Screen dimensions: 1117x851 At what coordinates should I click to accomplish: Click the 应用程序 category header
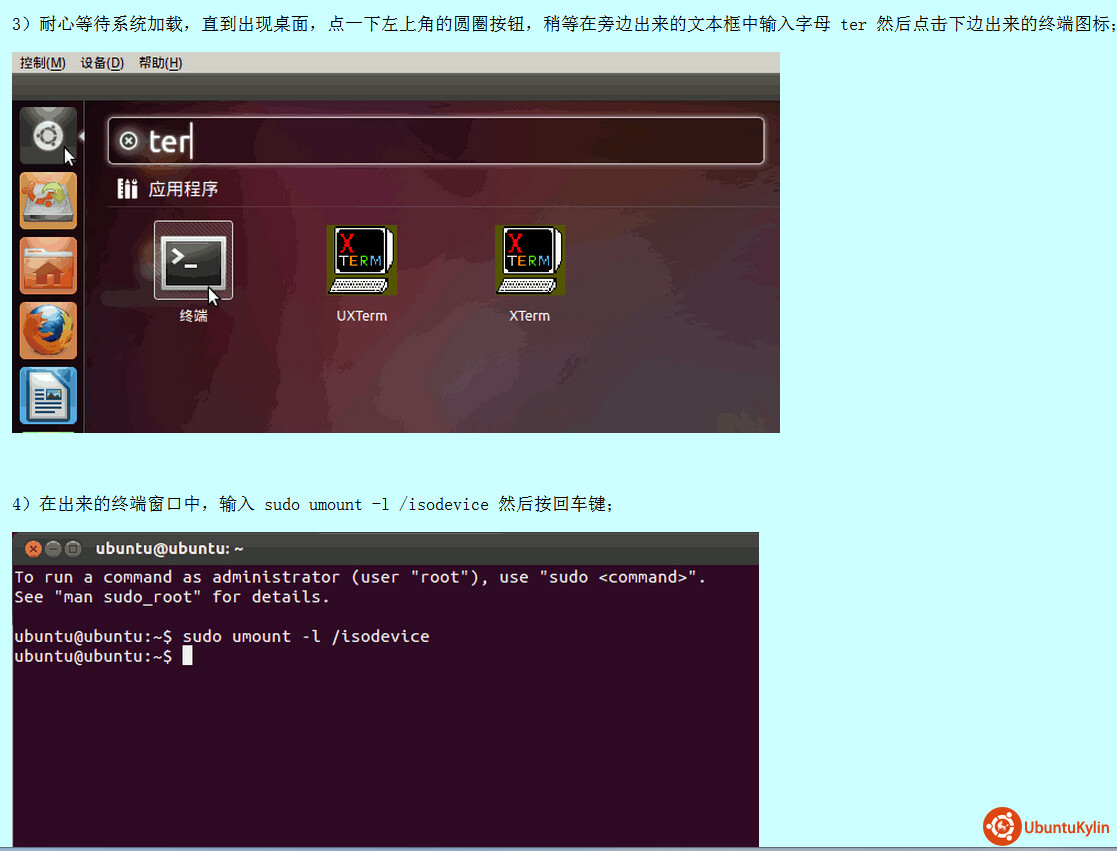pyautogui.click(x=182, y=189)
